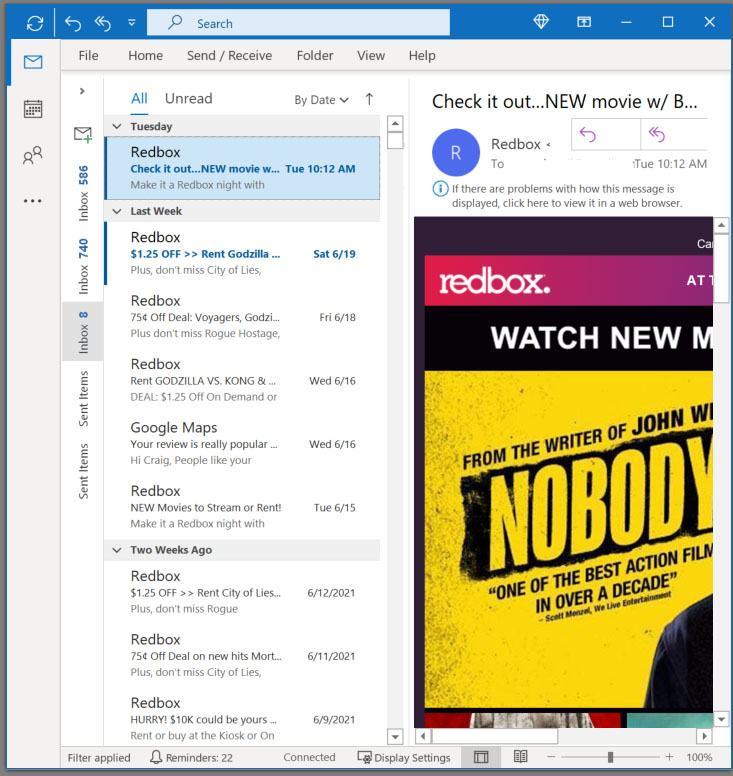This screenshot has width=733, height=776.
Task: Click the New Email envelope icon
Action: point(83,134)
